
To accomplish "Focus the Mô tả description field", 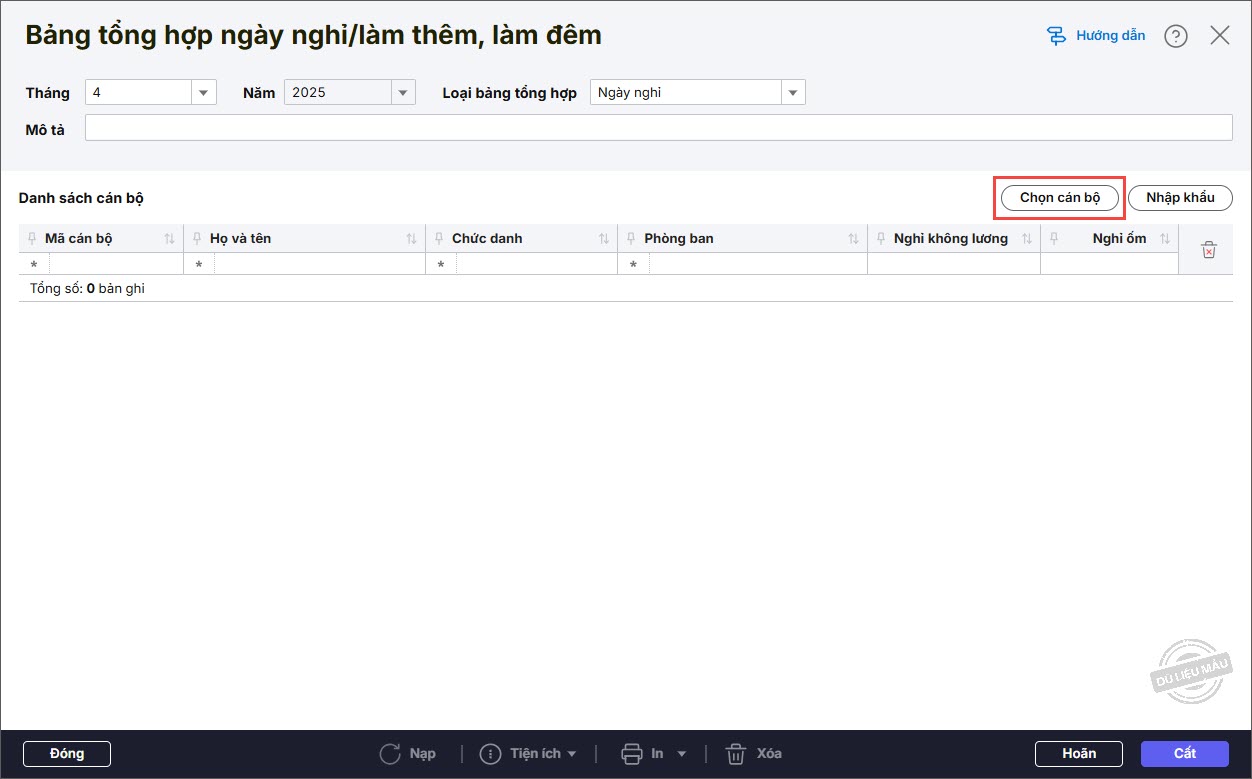I will 659,128.
